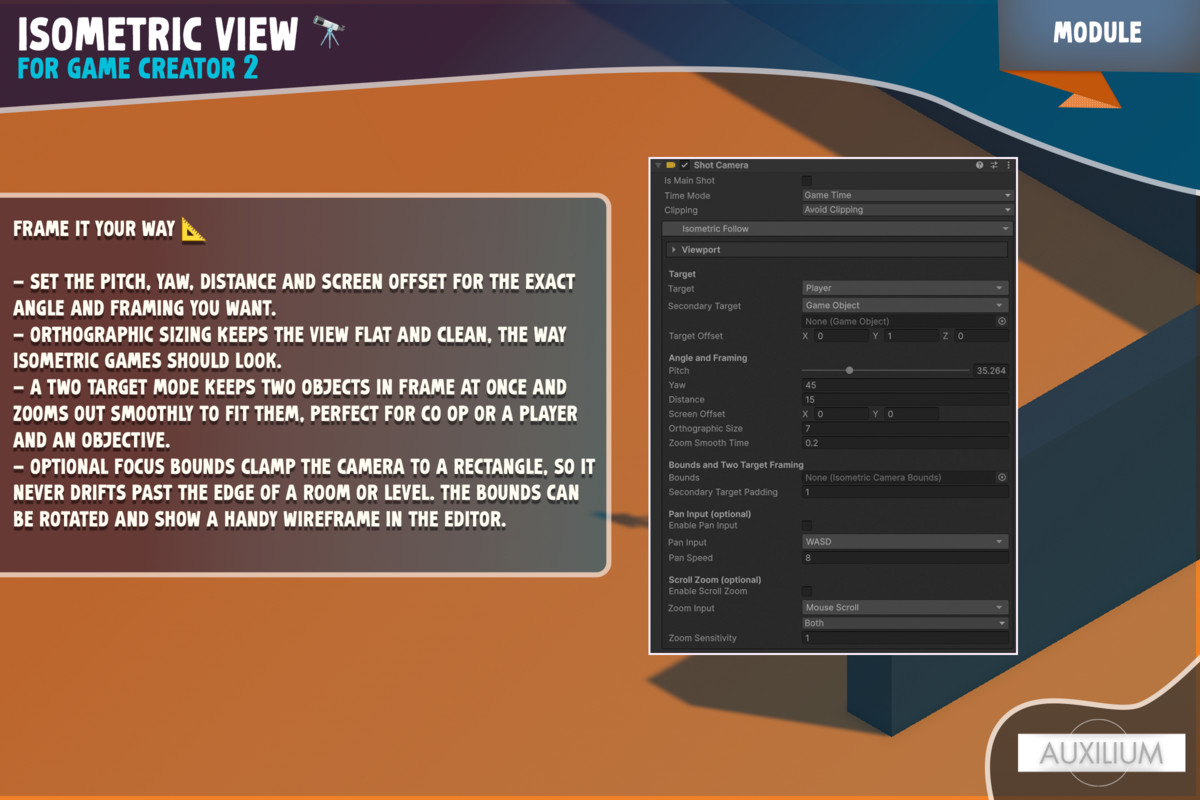The image size is (1200, 800).
Task: Click the Pitch value field showing 35.264
Action: pyautogui.click(x=990, y=370)
